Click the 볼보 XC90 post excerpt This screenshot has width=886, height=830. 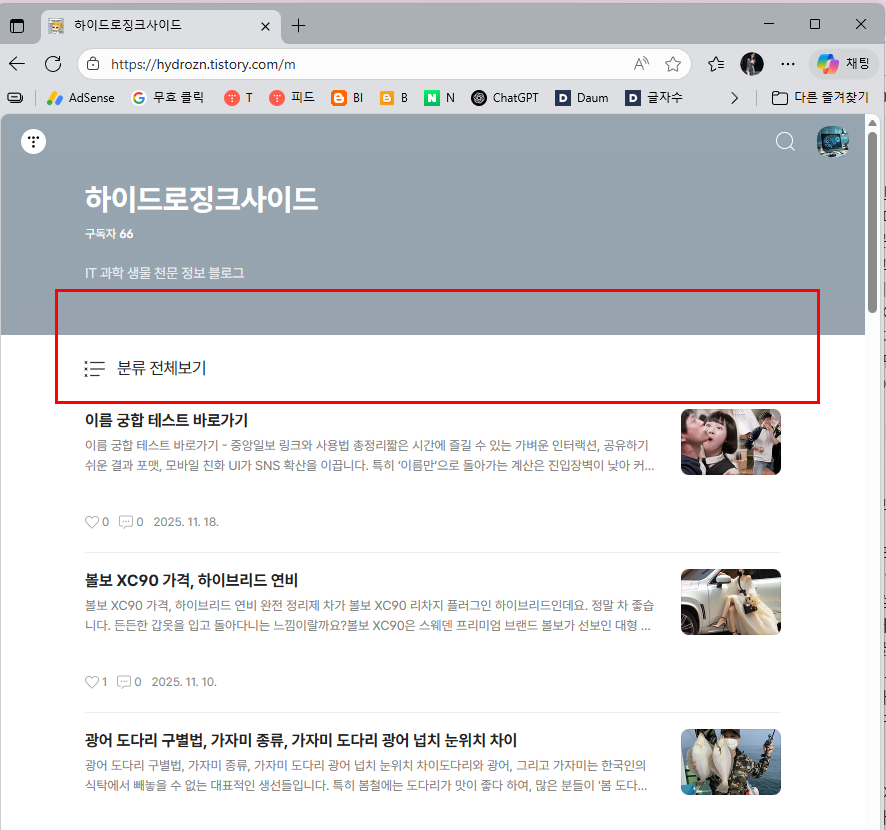pos(370,615)
